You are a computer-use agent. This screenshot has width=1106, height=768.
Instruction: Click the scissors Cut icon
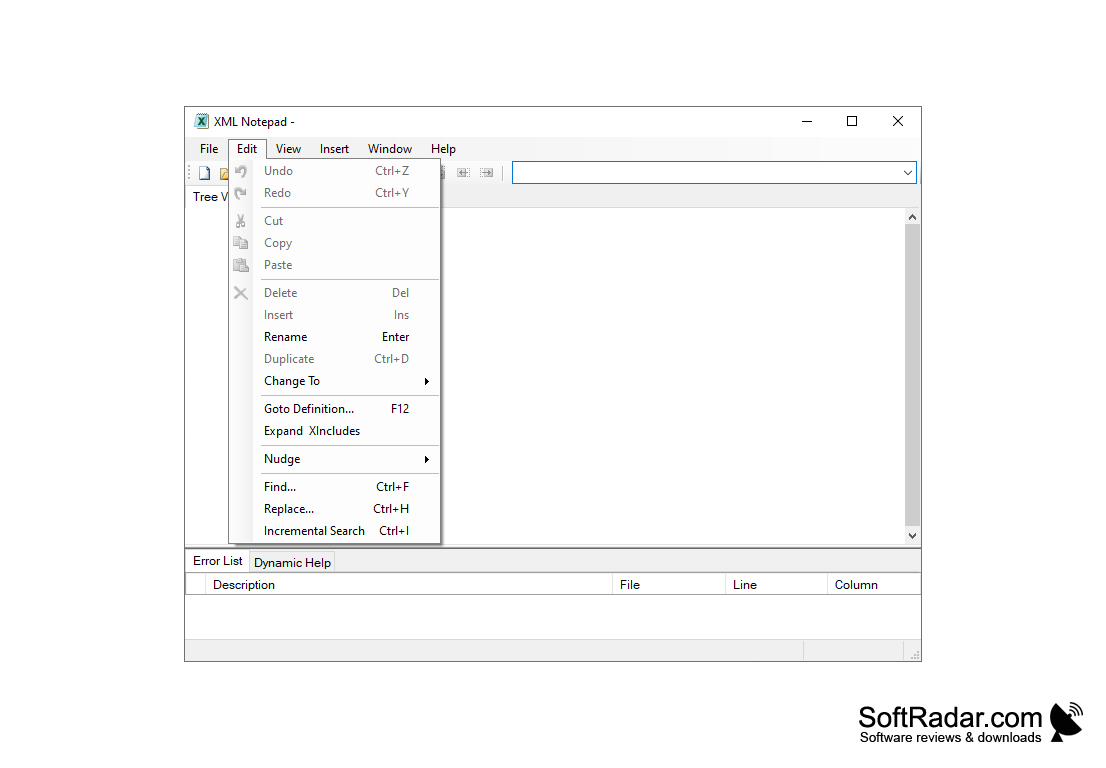tap(241, 221)
